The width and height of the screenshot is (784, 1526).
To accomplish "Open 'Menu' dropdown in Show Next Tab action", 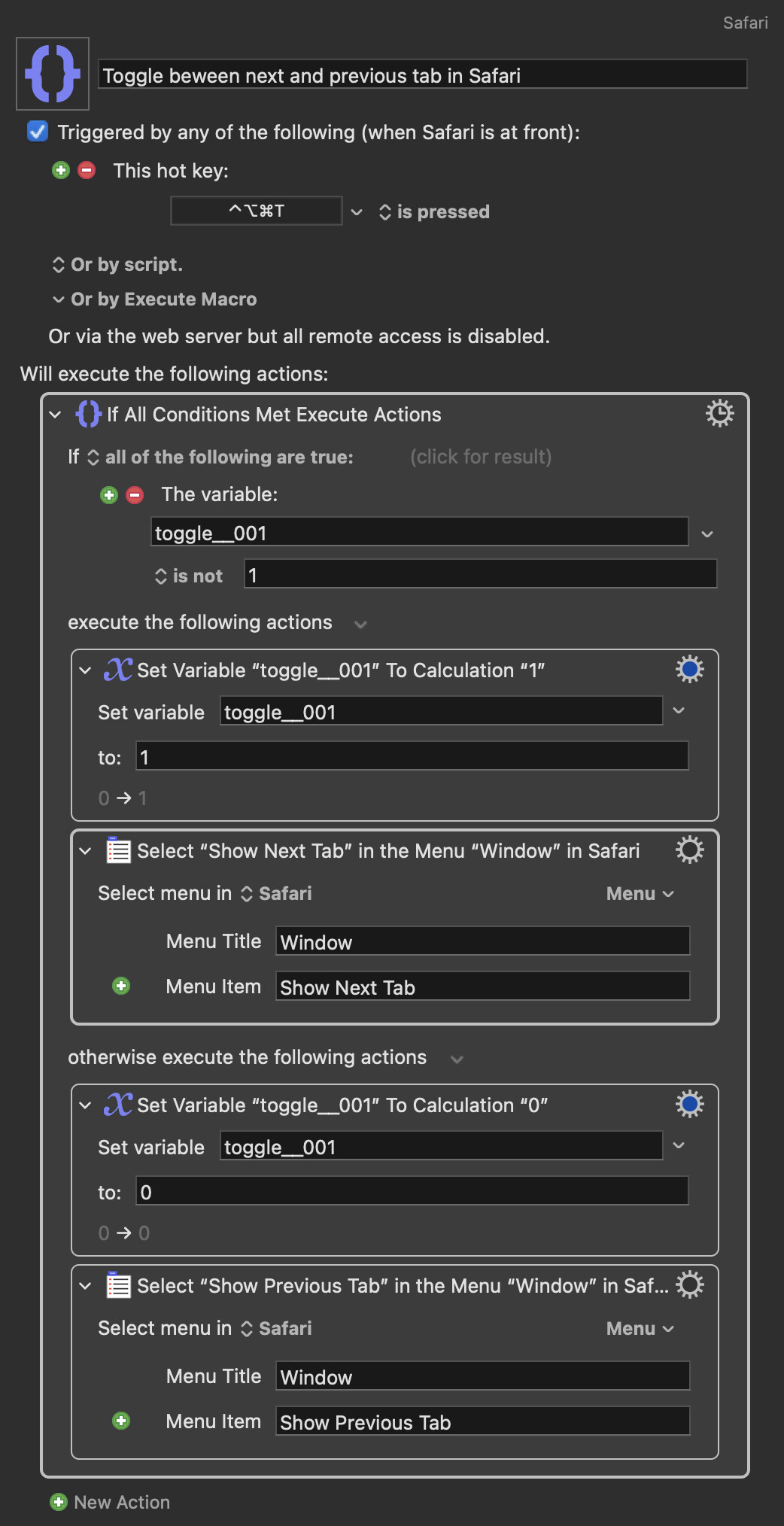I will click(640, 893).
